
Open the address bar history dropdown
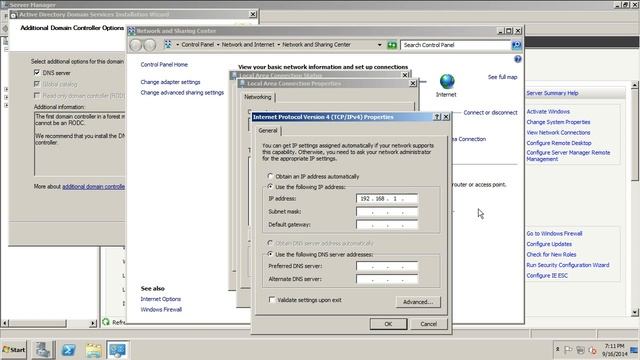[x=380, y=45]
